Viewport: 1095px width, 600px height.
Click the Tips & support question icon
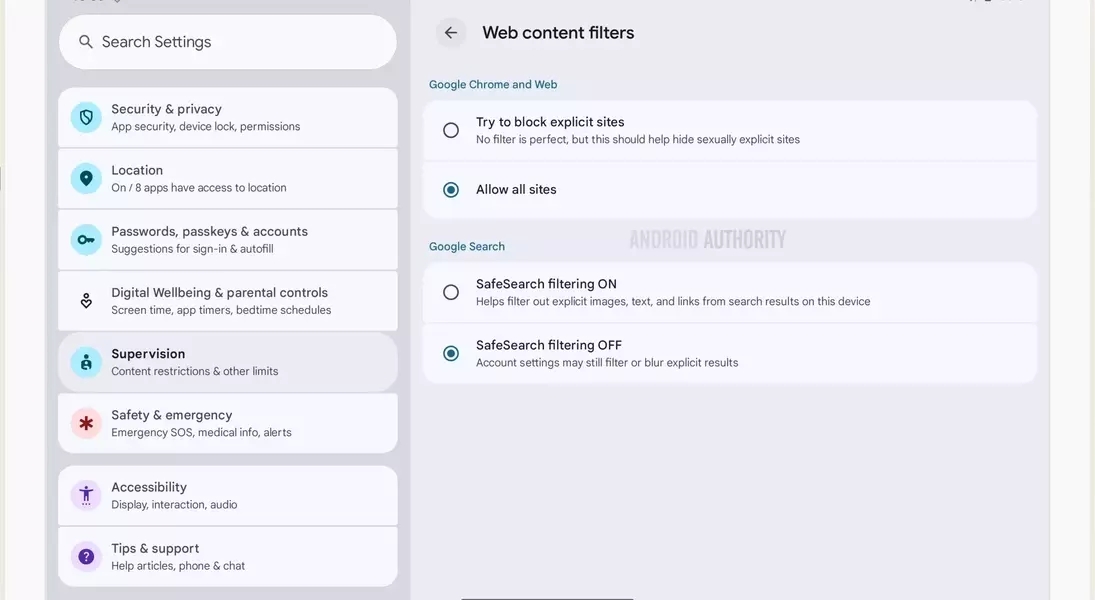pyautogui.click(x=86, y=557)
